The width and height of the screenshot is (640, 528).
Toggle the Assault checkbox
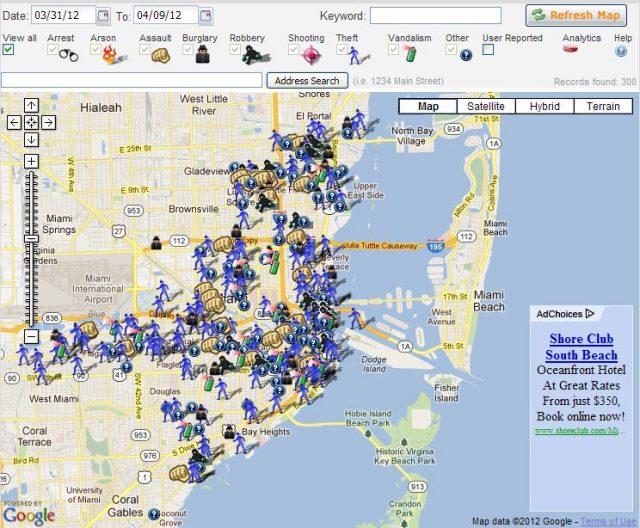[x=144, y=50]
